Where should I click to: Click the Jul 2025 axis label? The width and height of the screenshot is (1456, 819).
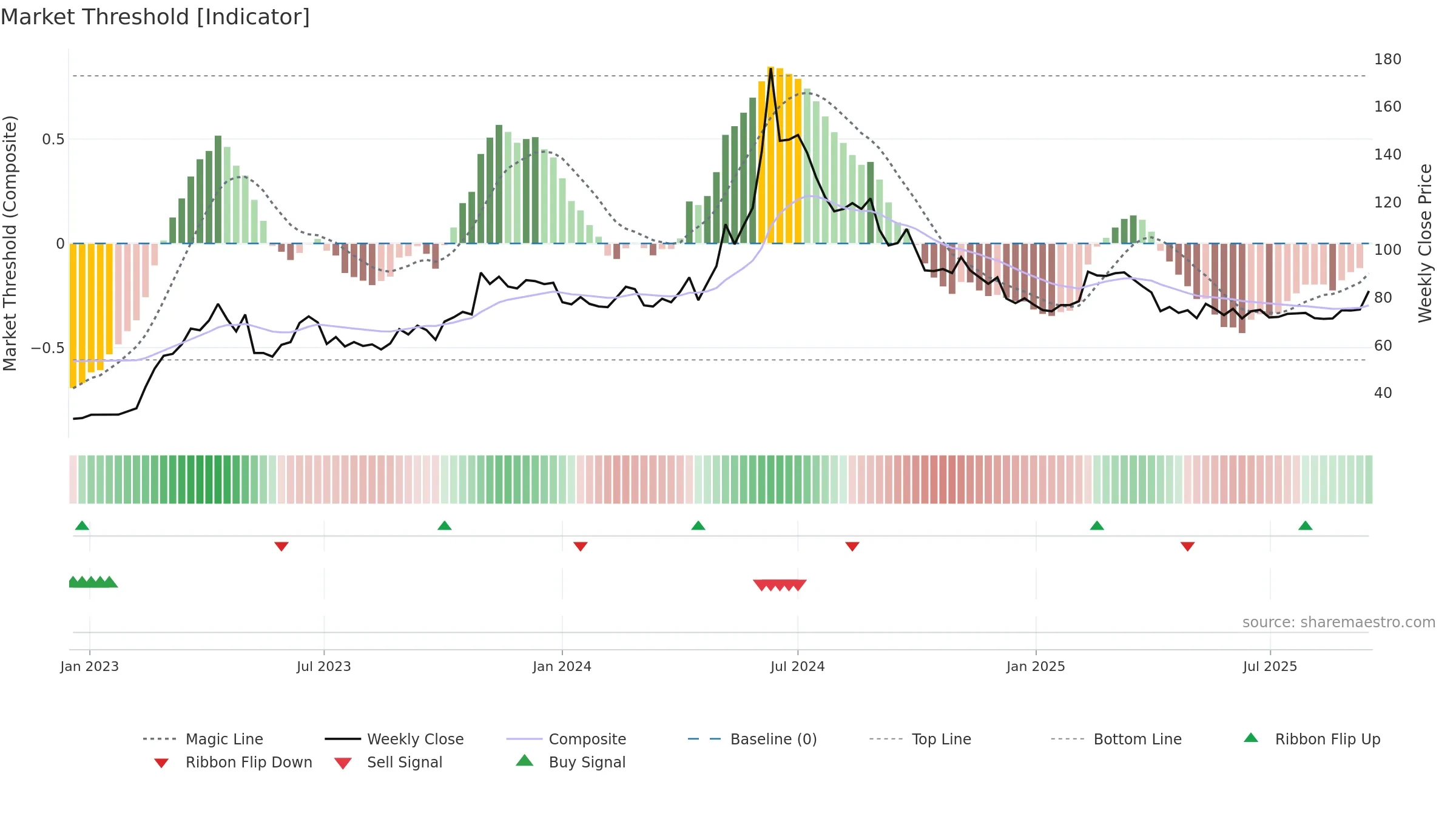point(1270,666)
